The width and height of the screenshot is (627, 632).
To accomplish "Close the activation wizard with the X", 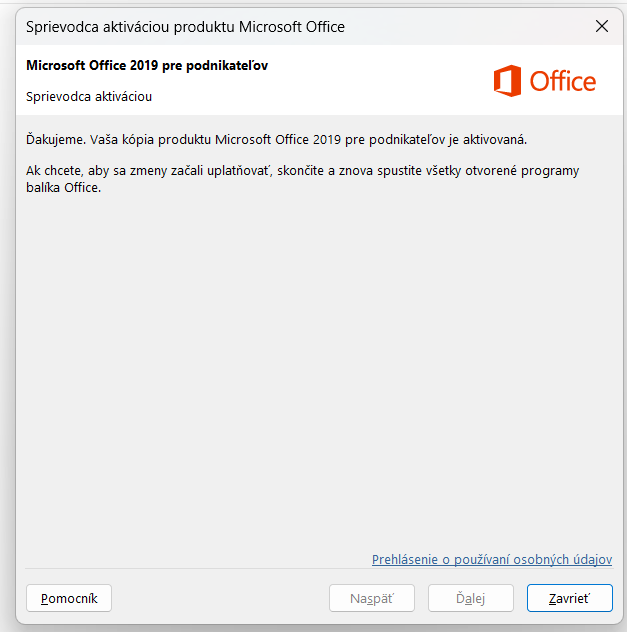I will pyautogui.click(x=602, y=26).
